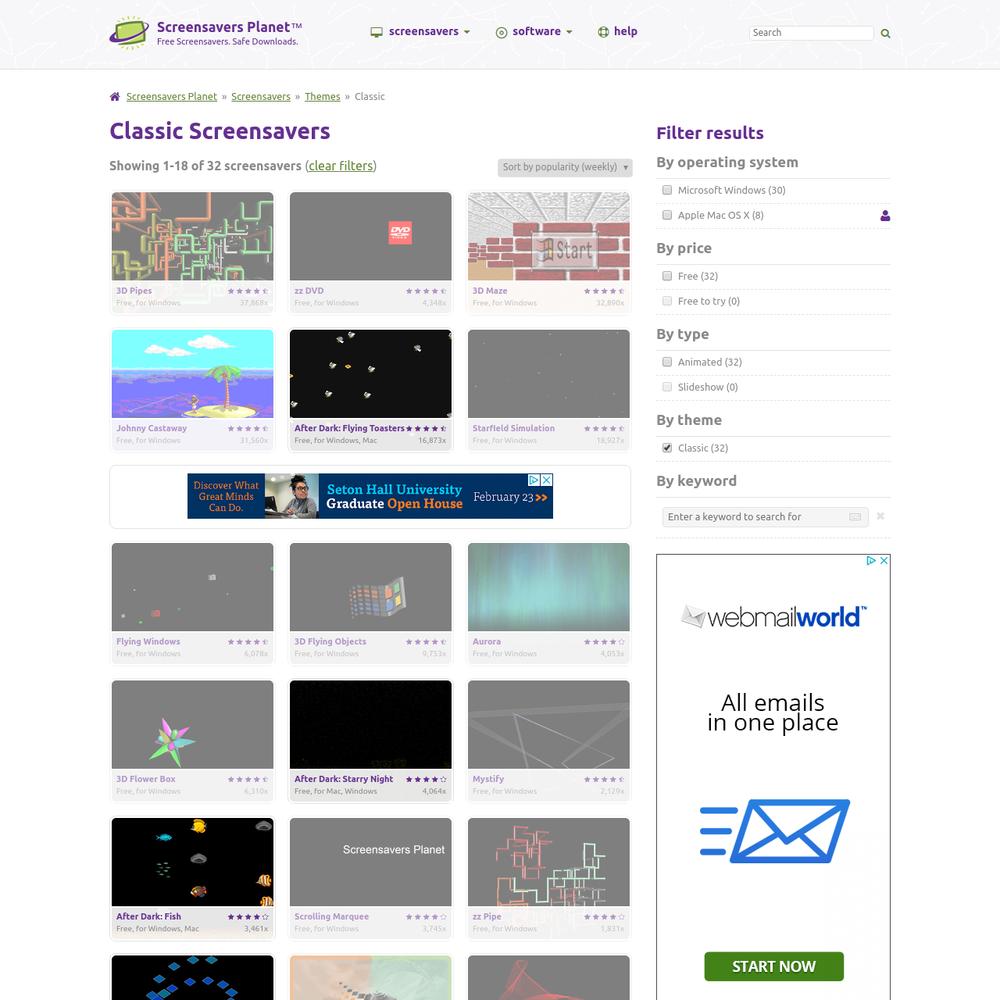
Task: Click the AdChoices icon on webmailworld ad
Action: pyautogui.click(x=871, y=561)
